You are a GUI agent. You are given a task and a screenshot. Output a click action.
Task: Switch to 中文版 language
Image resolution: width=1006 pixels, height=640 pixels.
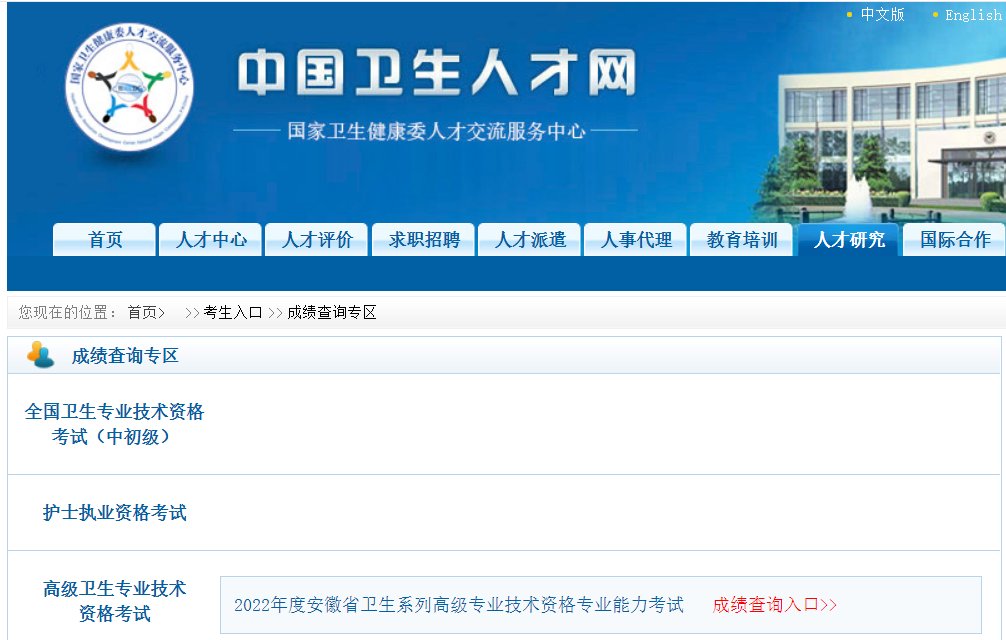(882, 14)
